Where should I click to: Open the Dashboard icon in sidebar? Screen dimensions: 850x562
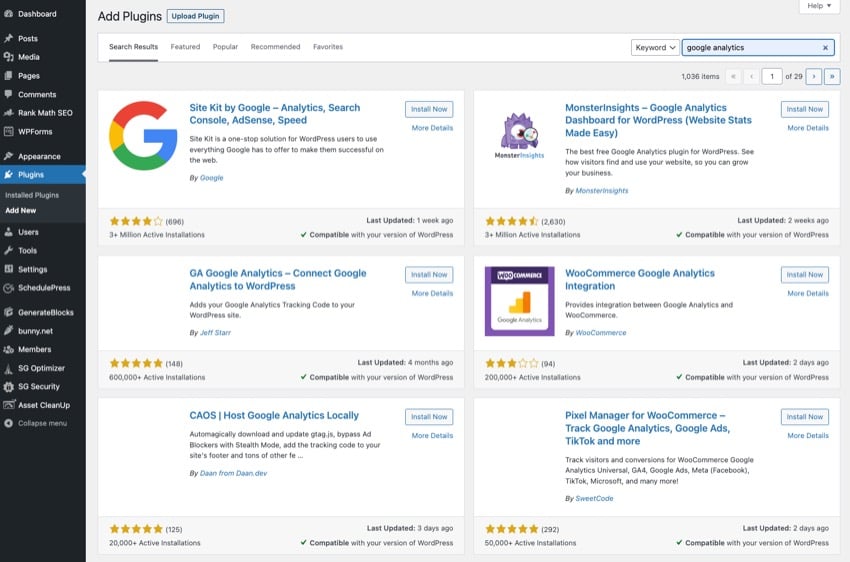[x=9, y=14]
